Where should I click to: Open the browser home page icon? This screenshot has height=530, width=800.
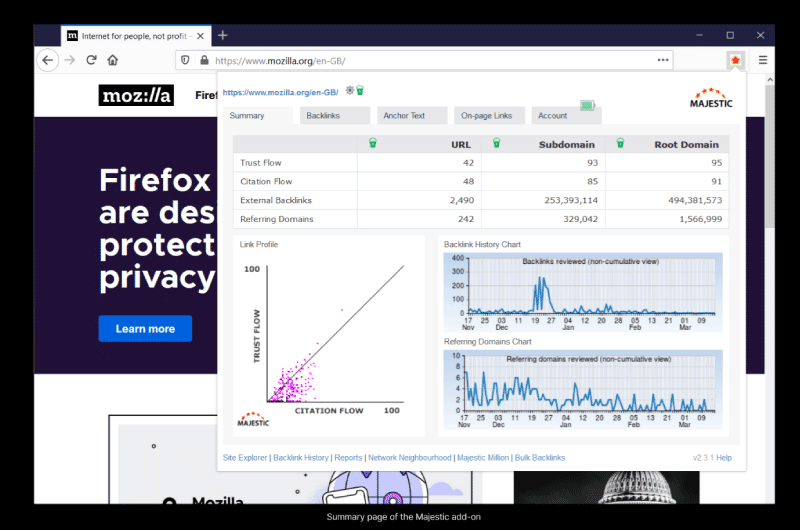(113, 60)
